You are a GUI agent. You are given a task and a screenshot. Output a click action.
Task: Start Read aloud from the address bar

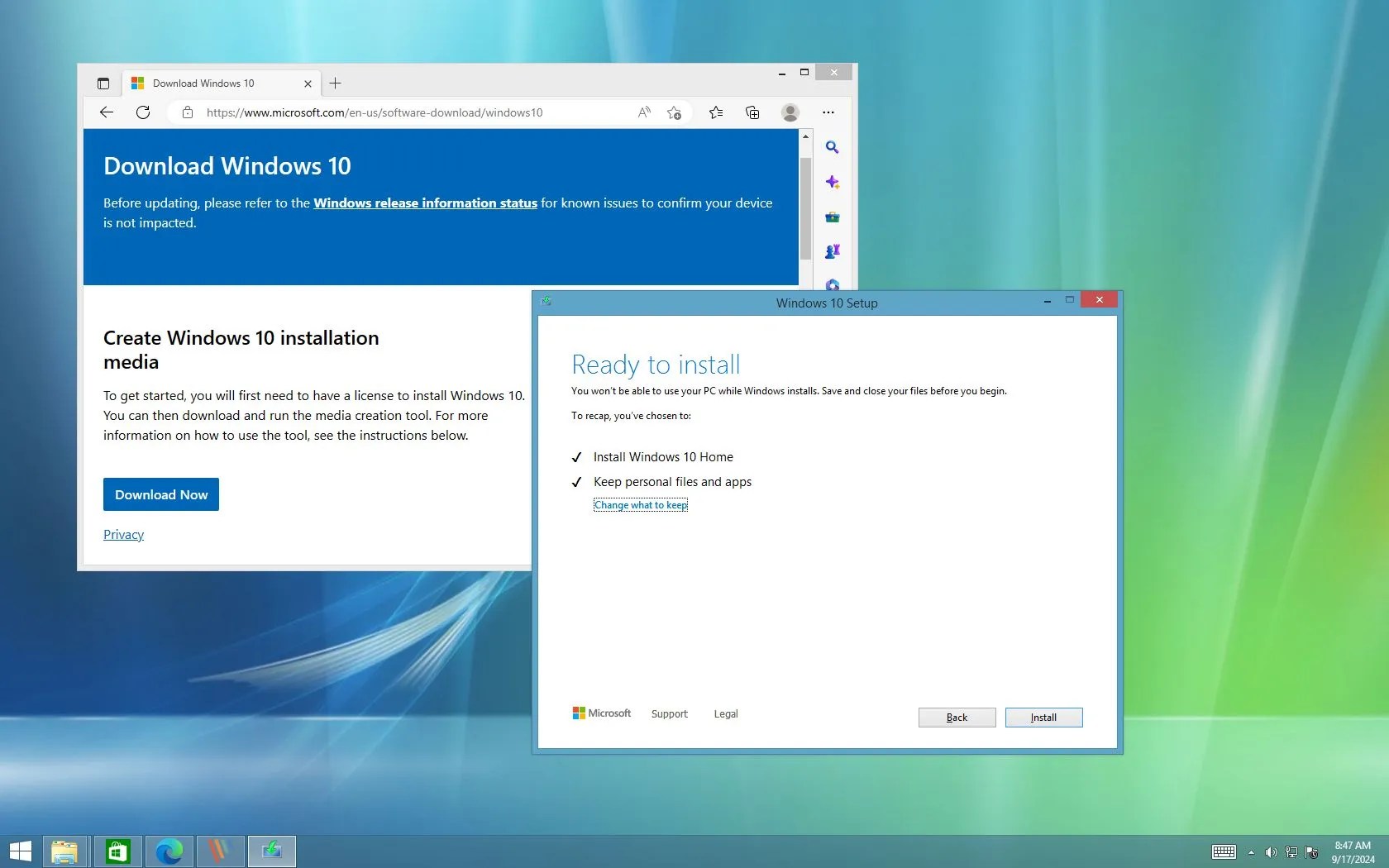[x=643, y=112]
